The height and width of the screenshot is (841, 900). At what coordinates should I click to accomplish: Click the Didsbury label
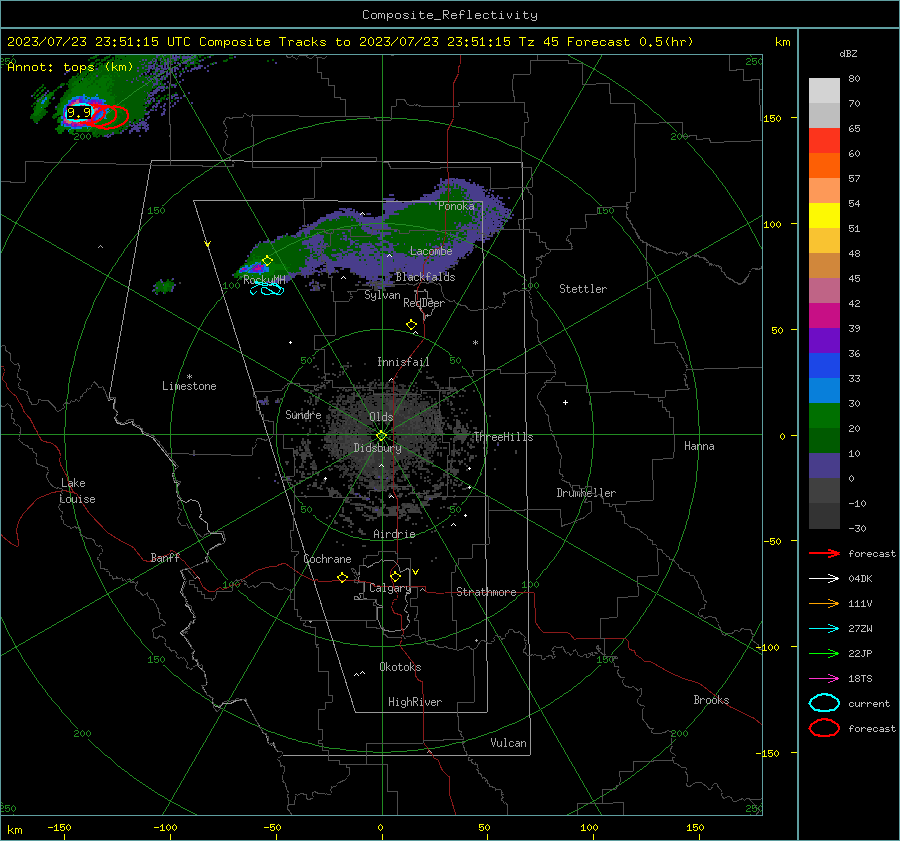point(377,448)
